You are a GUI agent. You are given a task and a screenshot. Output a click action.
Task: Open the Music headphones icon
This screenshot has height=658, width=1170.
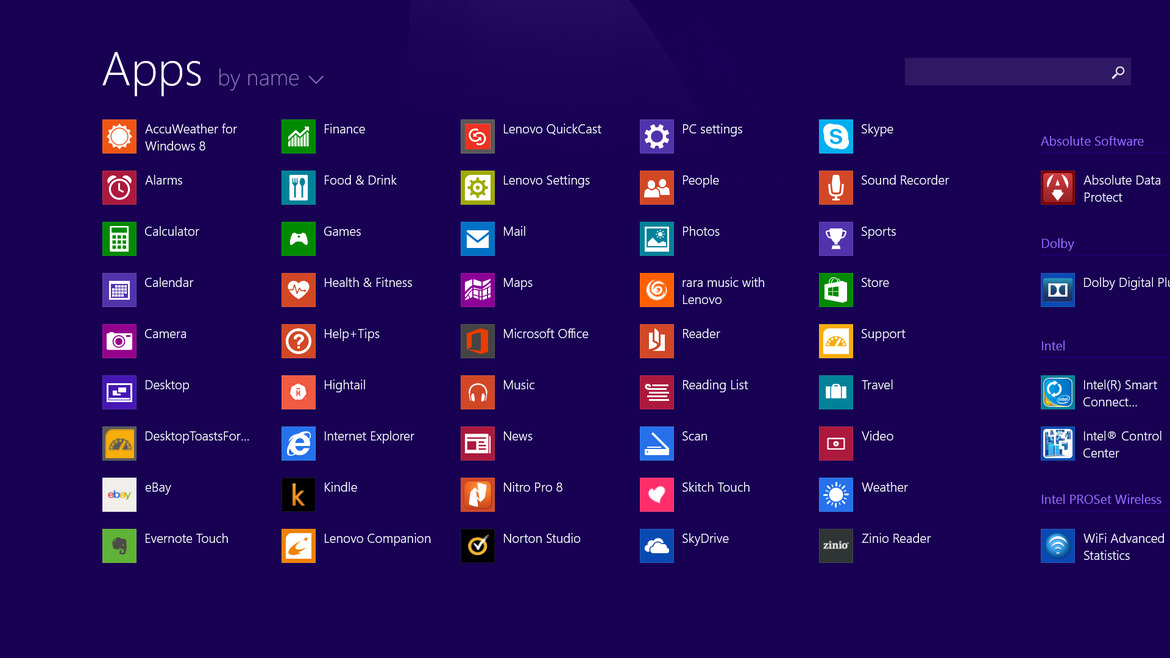coord(478,392)
